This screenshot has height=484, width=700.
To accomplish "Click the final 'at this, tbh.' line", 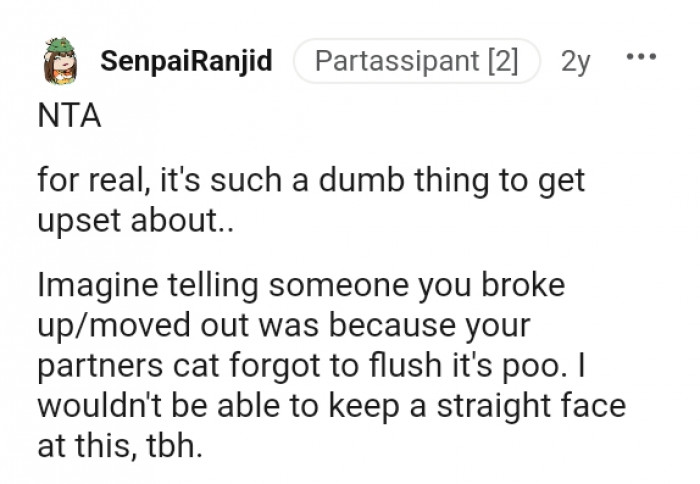I will [x=121, y=446].
